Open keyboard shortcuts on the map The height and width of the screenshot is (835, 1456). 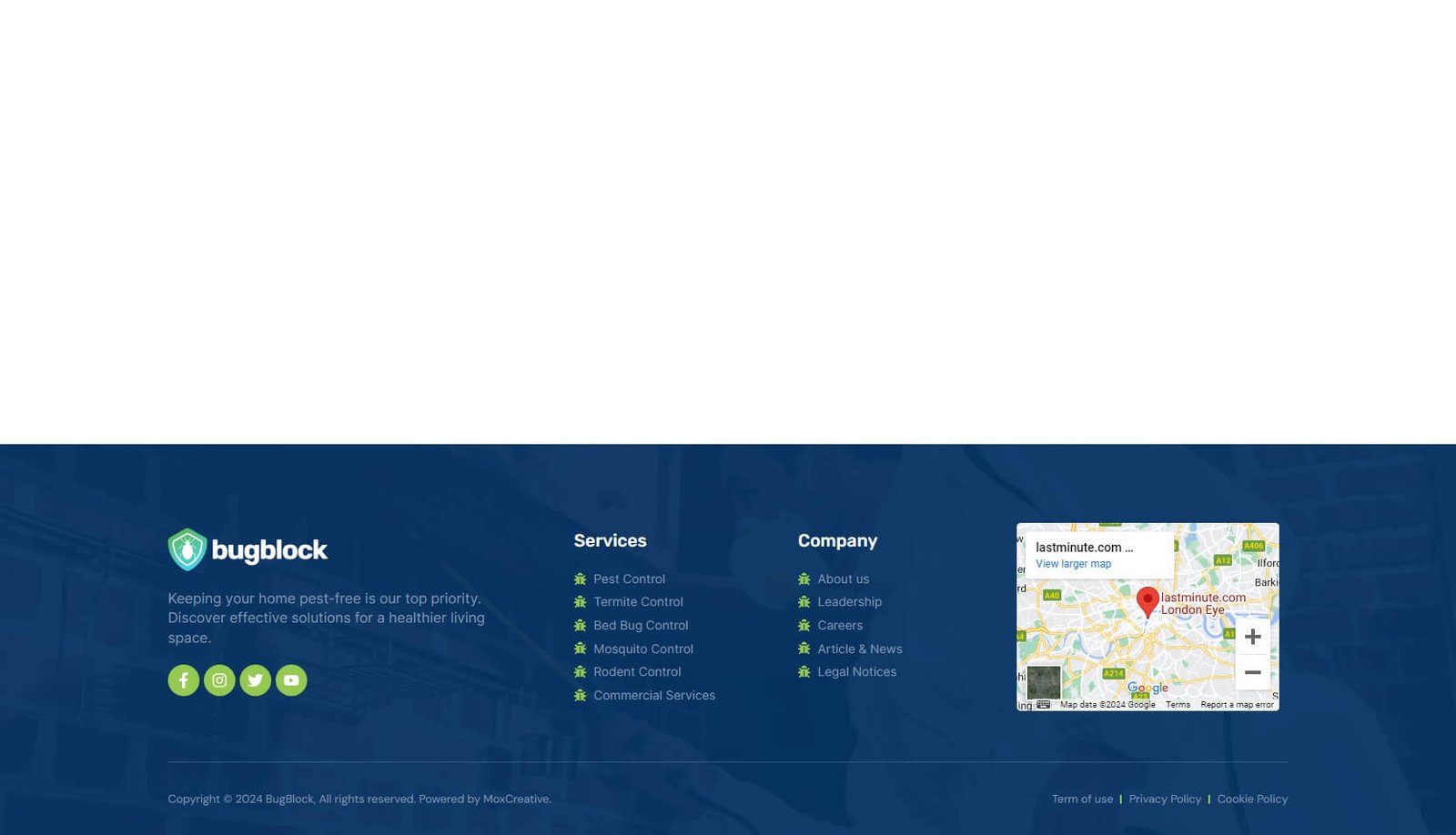tap(1044, 705)
